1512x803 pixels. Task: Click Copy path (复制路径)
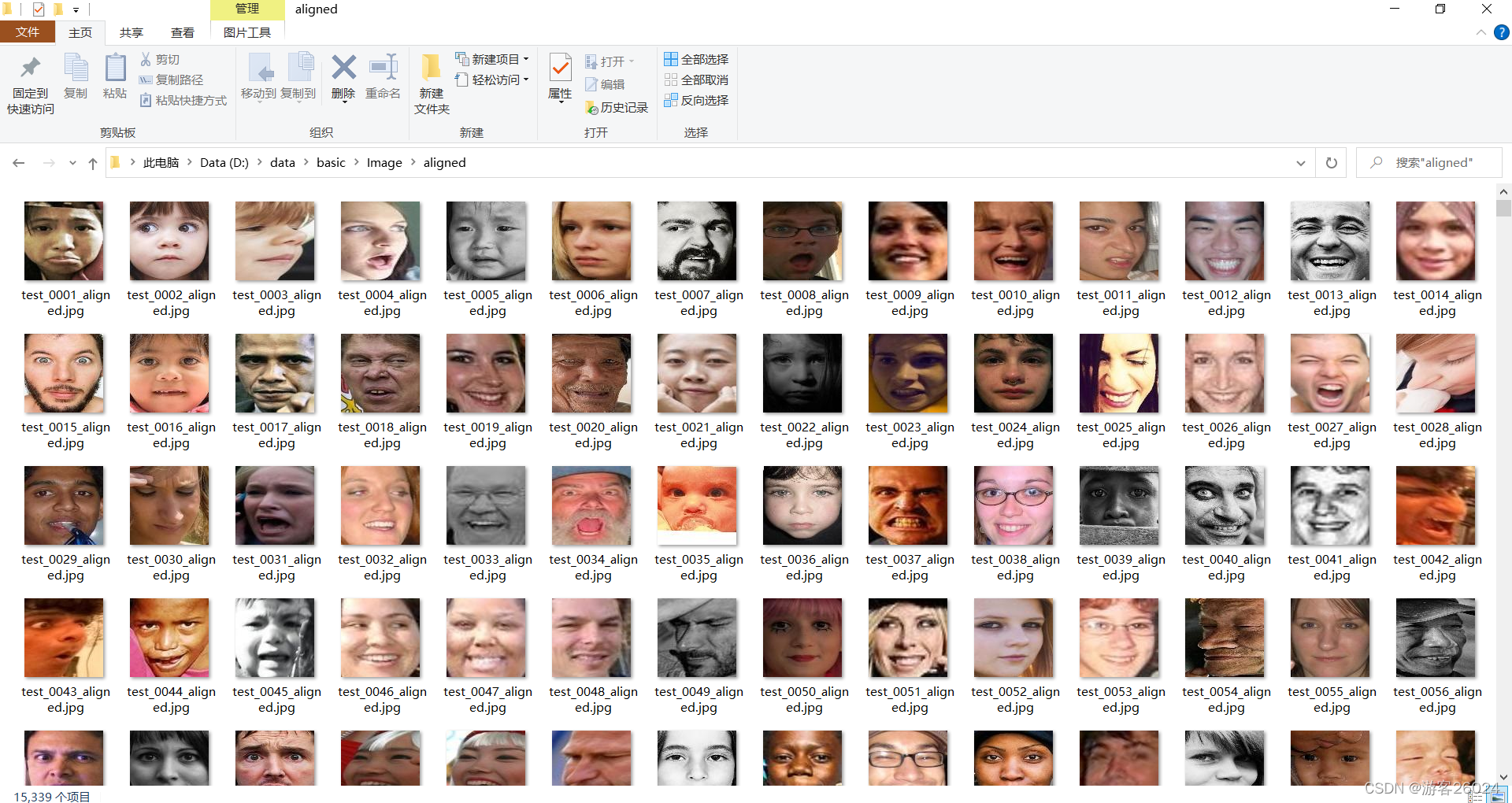coord(171,80)
